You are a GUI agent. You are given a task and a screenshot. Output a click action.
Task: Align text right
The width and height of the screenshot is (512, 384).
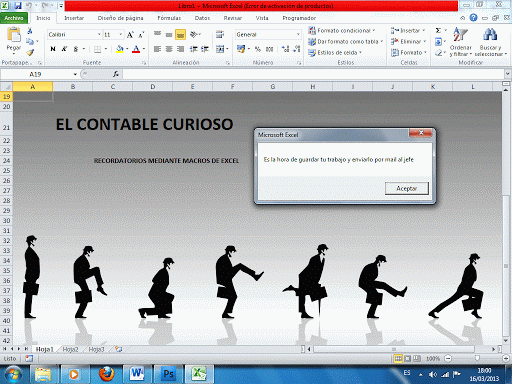180,49
